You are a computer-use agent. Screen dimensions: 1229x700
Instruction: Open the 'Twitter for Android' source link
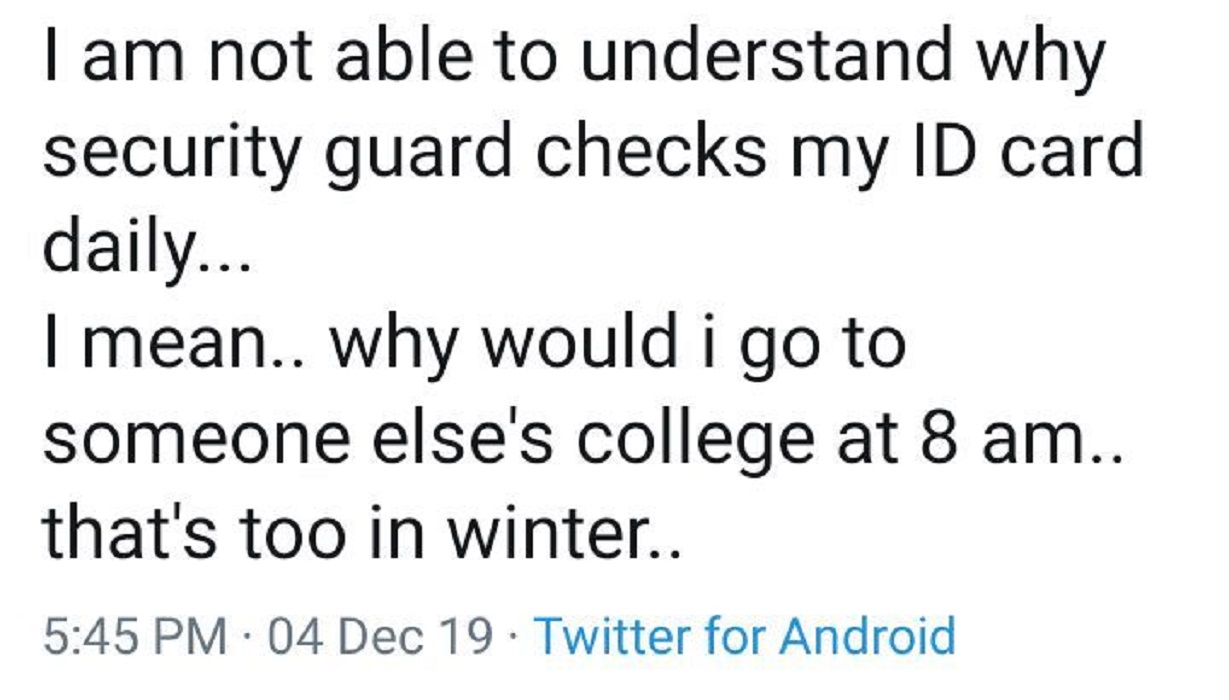(x=745, y=635)
